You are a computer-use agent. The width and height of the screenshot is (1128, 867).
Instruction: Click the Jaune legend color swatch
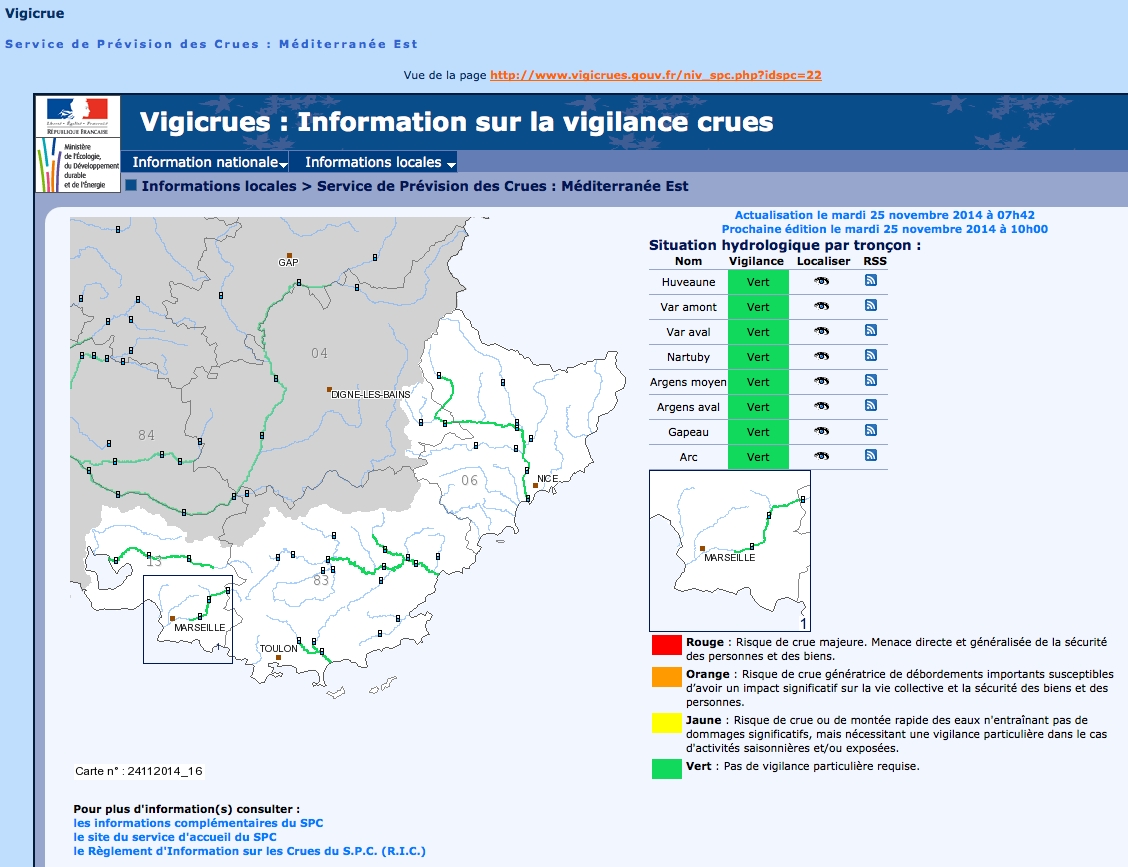coord(667,723)
